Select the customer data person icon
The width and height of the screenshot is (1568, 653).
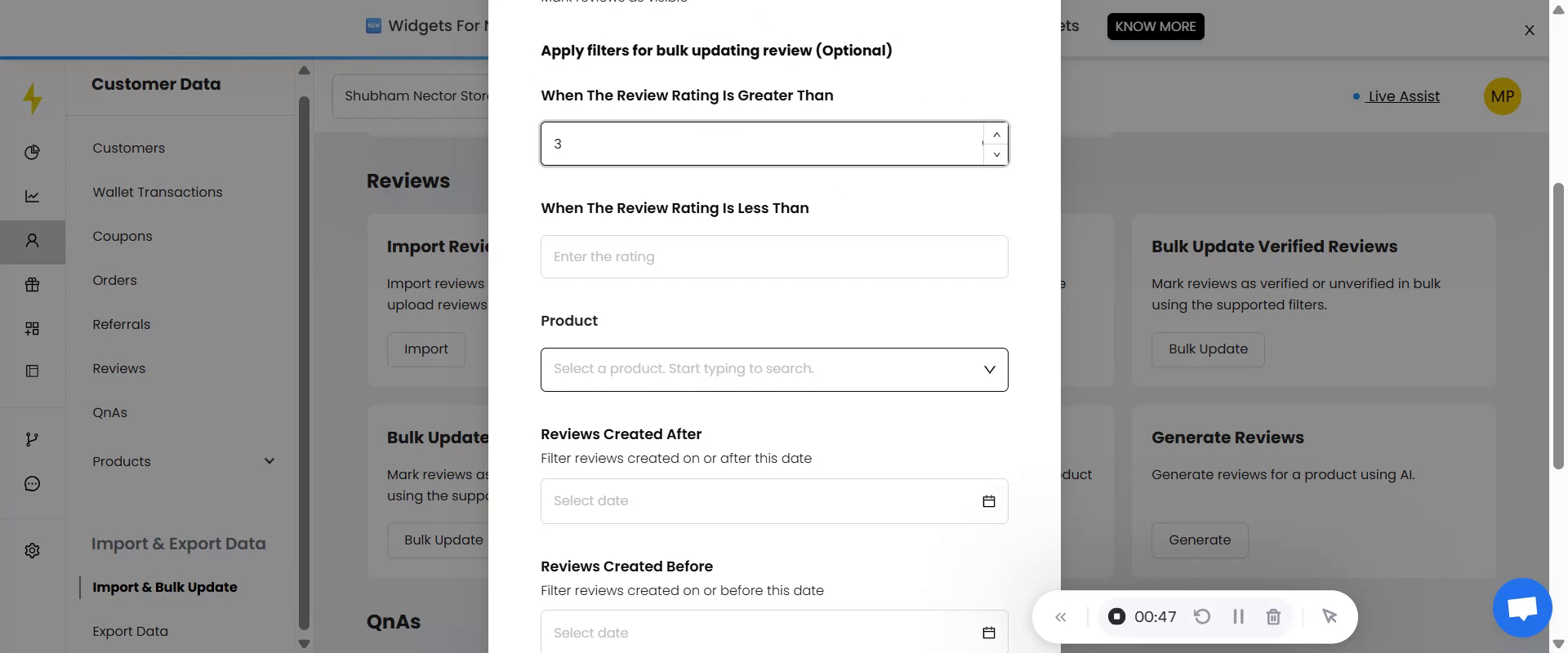[x=32, y=240]
